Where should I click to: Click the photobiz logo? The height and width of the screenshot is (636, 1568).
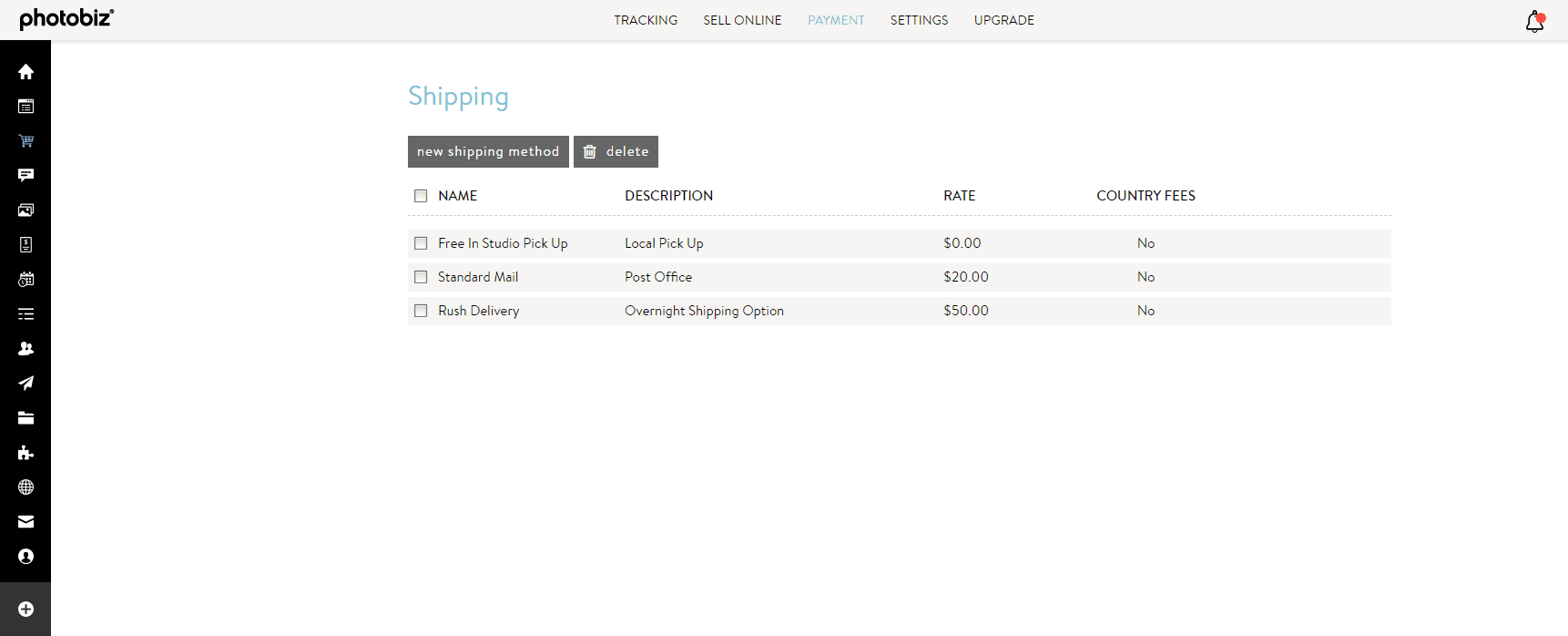click(x=66, y=18)
